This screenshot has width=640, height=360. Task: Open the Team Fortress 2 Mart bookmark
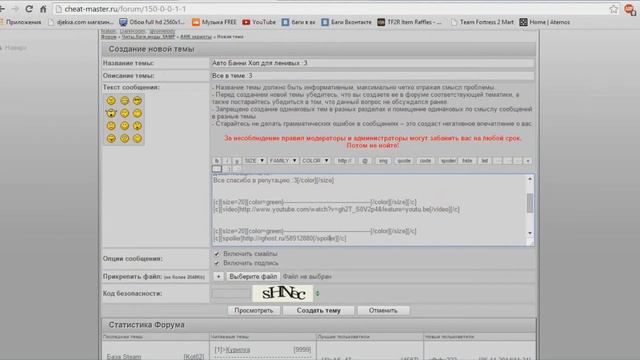(x=482, y=22)
